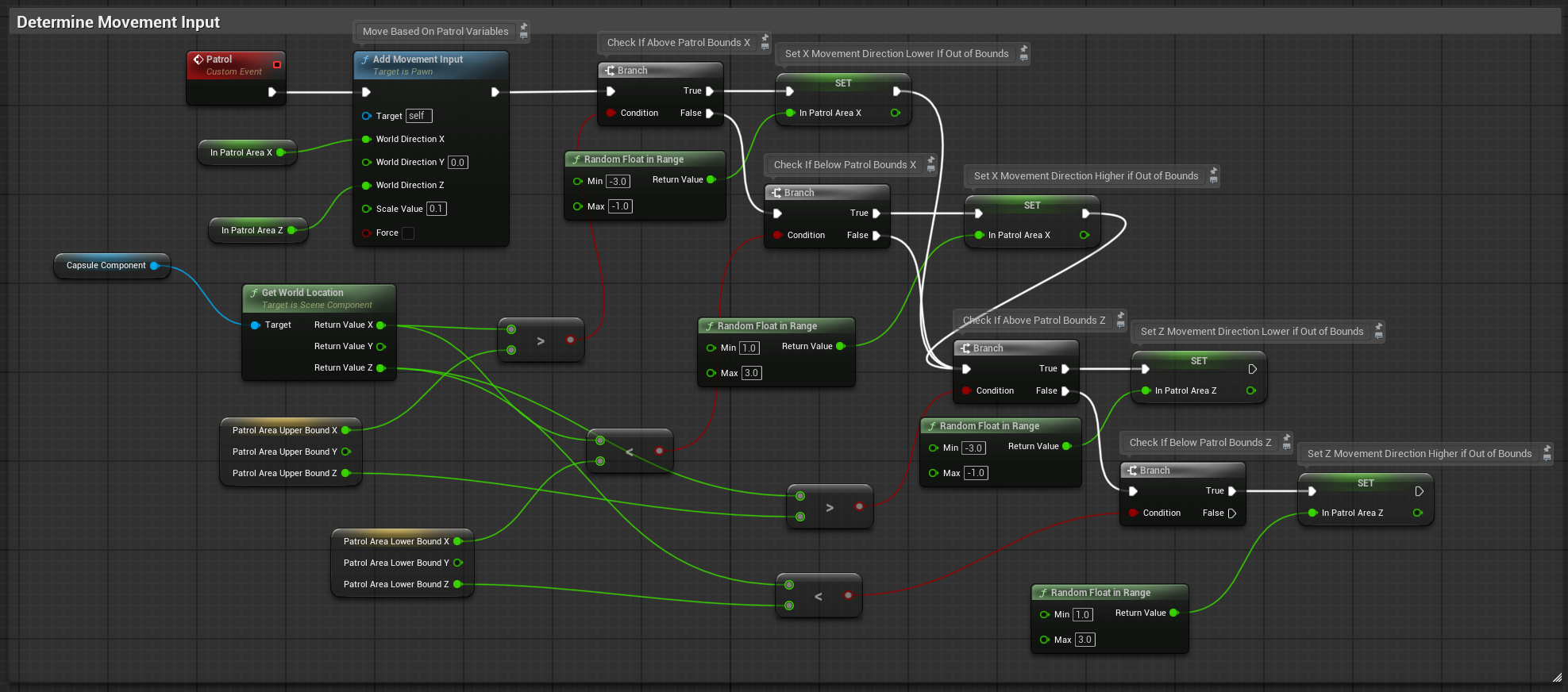Hide the 'Check If Above Patrol Bounds Z' comment bubble
Viewport: 1568px width, 692px height.
tap(1121, 325)
